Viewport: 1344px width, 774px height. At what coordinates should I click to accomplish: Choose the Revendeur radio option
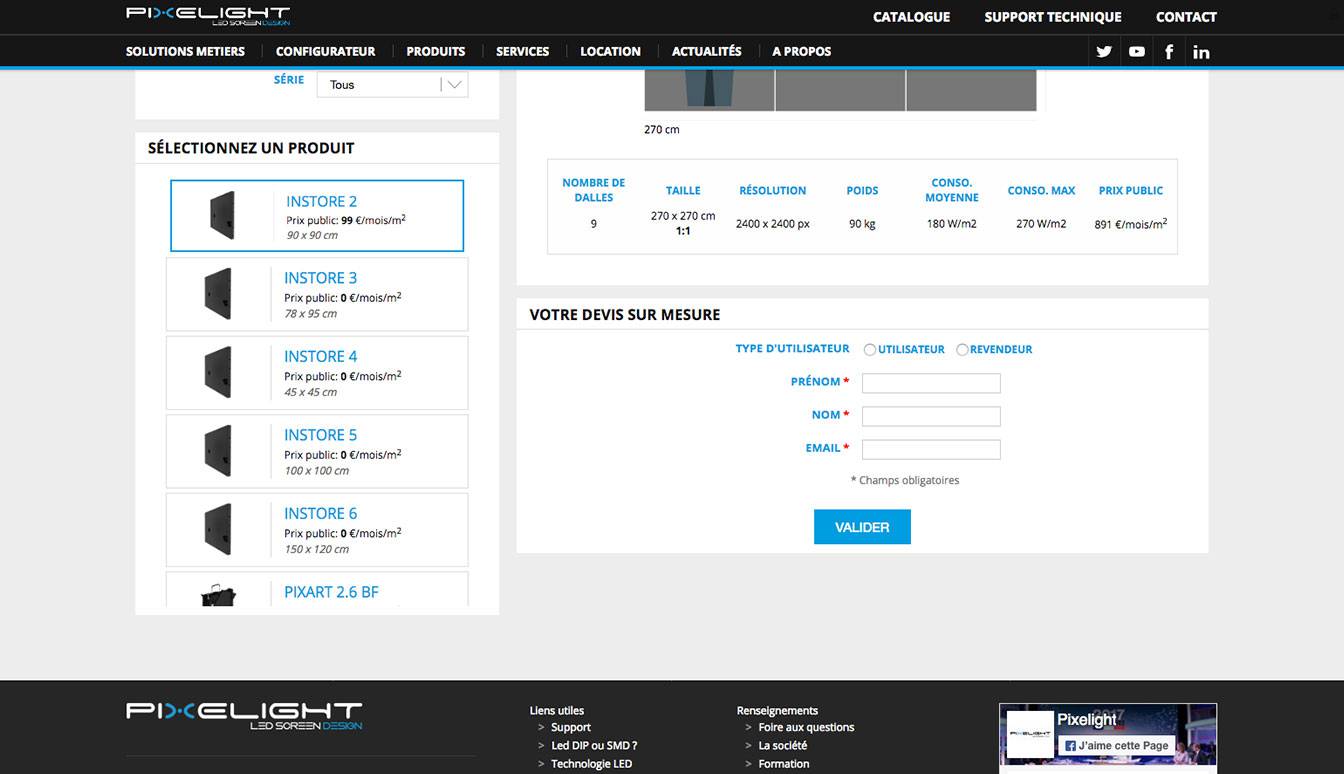click(x=962, y=350)
